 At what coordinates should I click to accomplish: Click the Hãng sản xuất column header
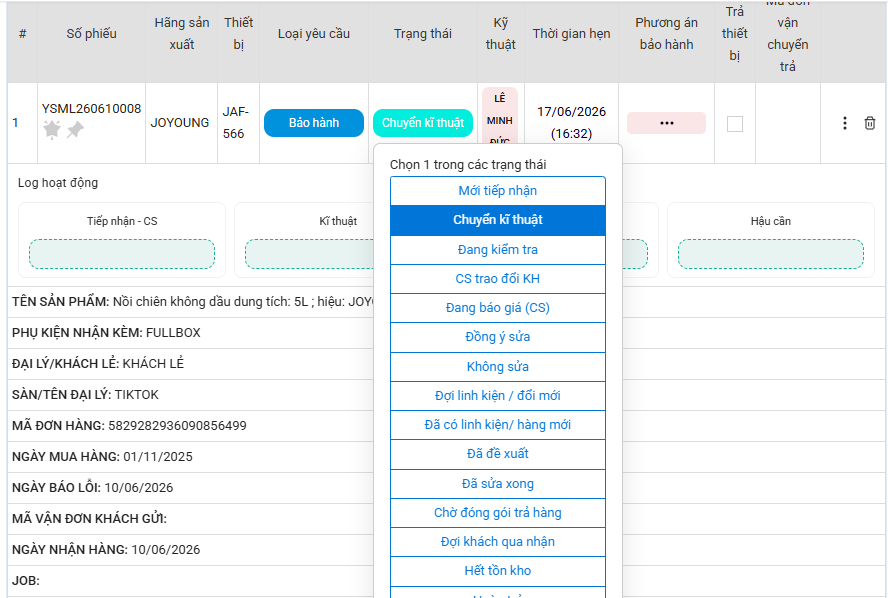[182, 34]
